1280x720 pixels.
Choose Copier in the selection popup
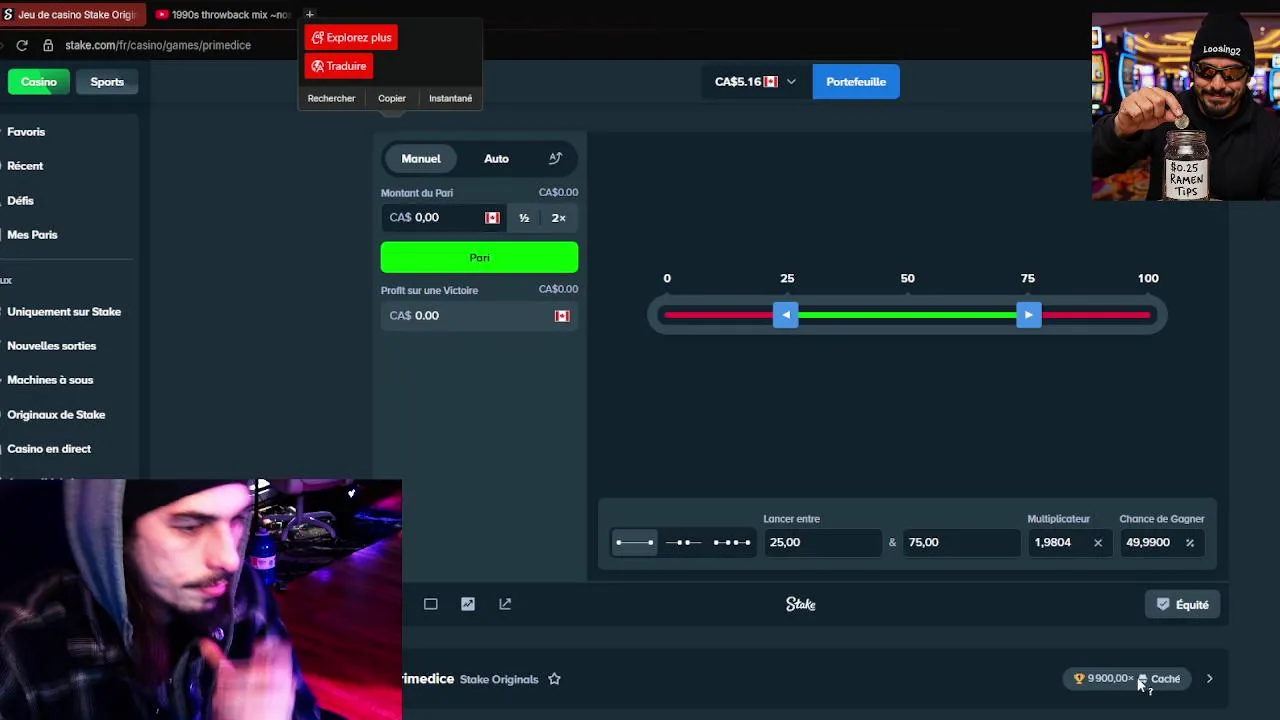pos(392,98)
